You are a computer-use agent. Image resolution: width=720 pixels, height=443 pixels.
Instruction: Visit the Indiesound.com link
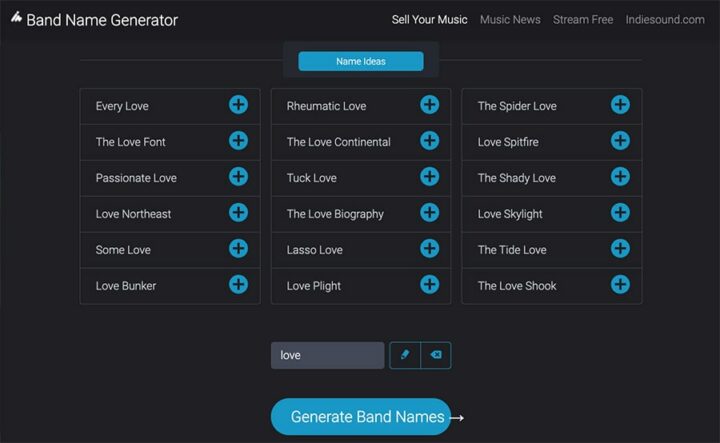pos(665,19)
